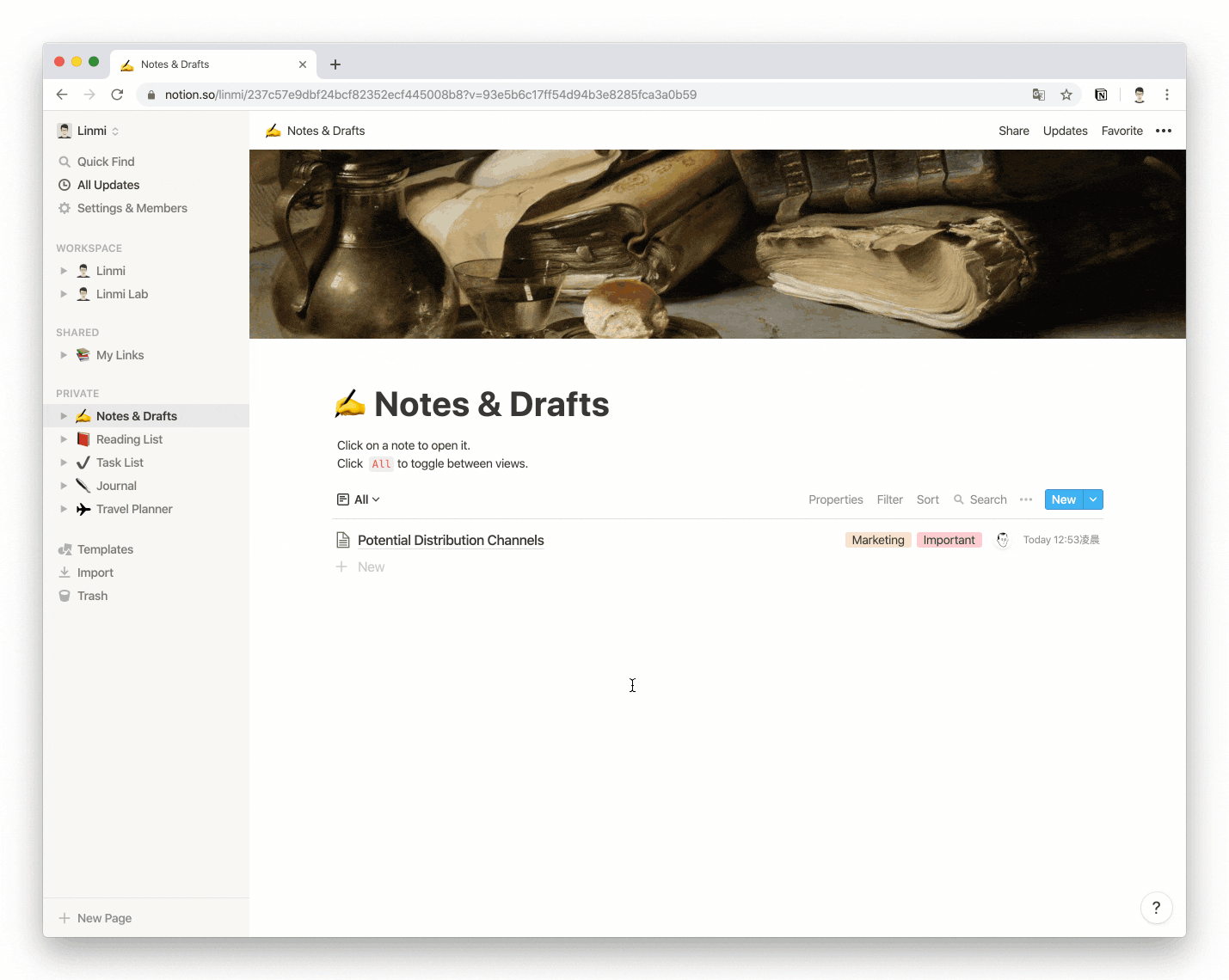The width and height of the screenshot is (1229, 980).
Task: Close the Notes & Drafts browser tab
Action: tap(303, 64)
